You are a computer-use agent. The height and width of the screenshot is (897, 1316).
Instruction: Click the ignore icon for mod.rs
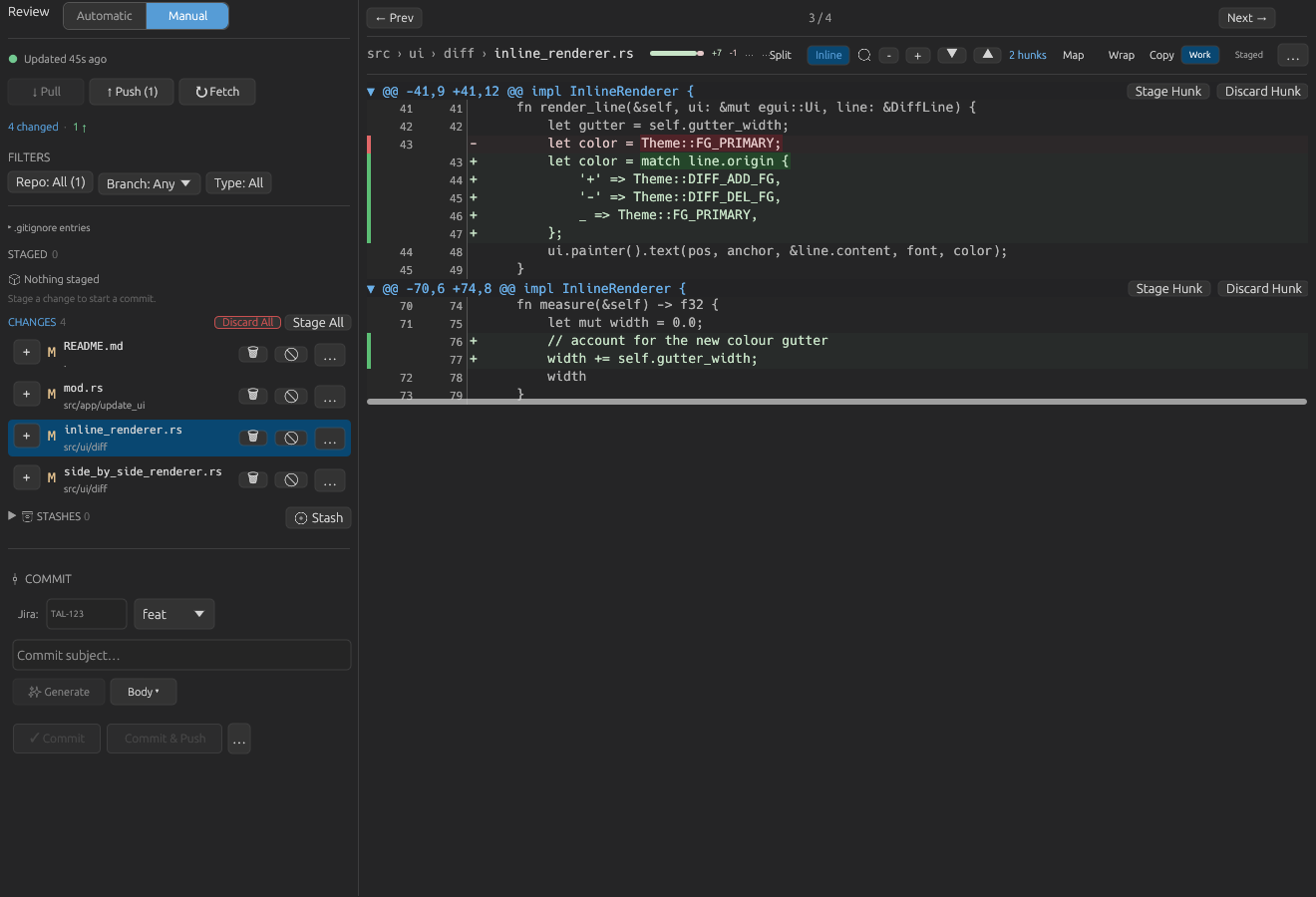[291, 396]
